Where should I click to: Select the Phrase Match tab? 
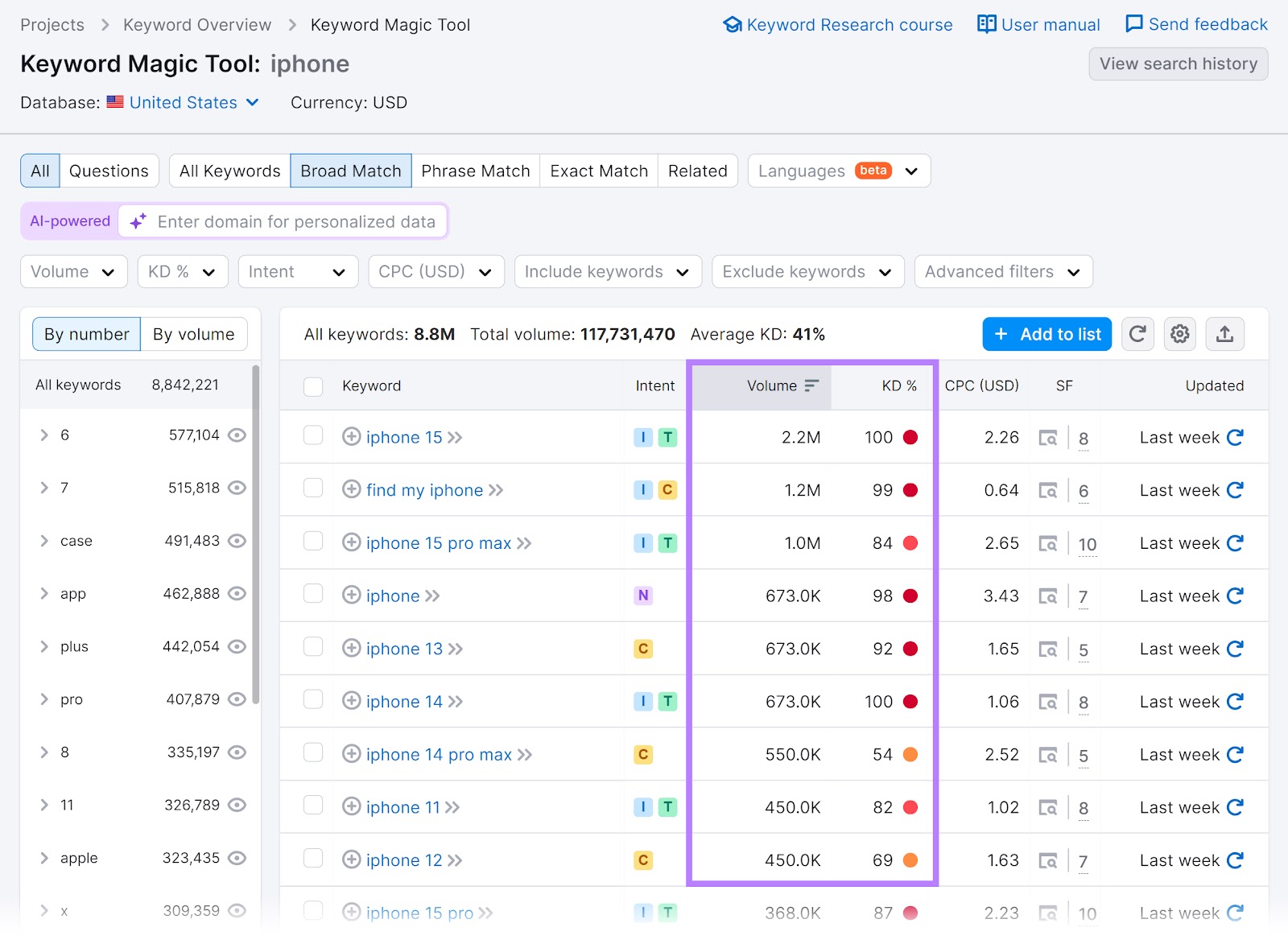tap(475, 171)
